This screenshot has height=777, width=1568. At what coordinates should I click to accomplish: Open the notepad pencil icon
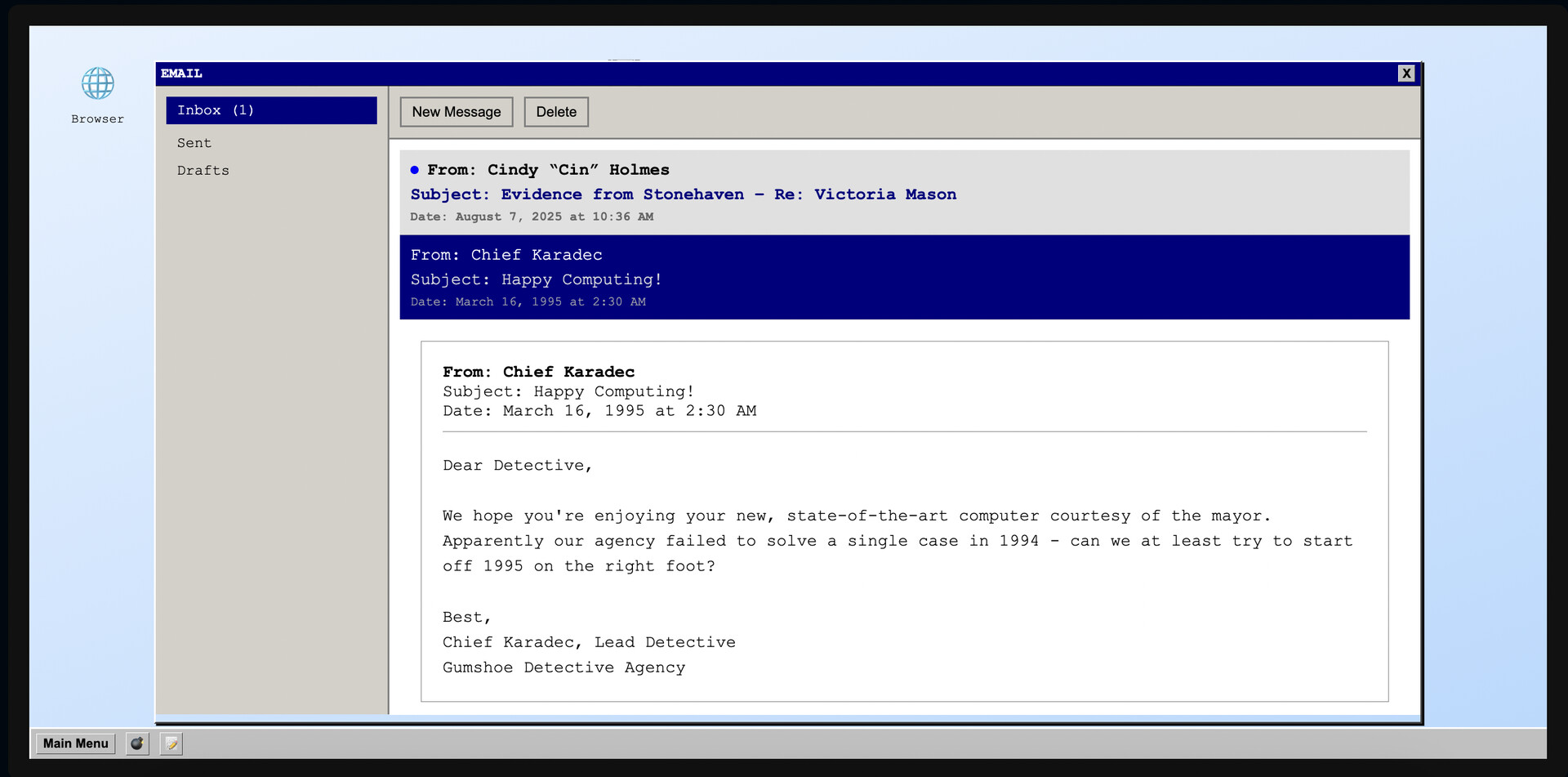[171, 744]
